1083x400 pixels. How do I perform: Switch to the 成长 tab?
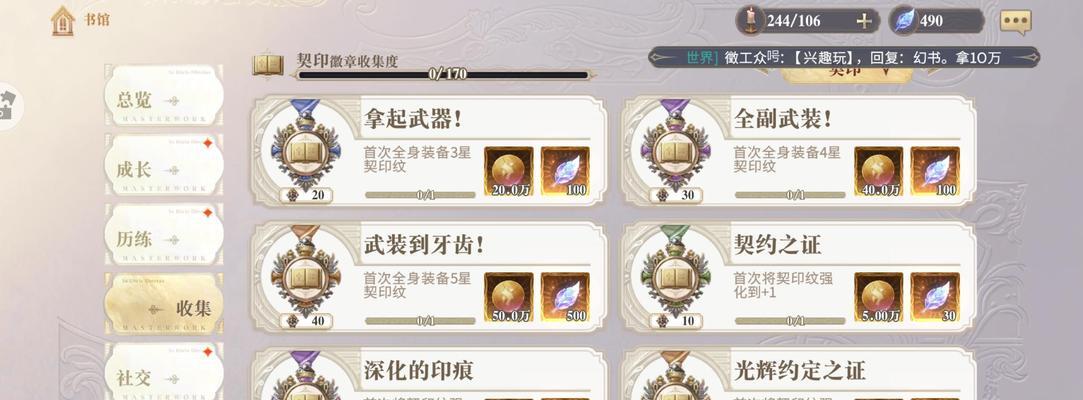click(x=164, y=165)
